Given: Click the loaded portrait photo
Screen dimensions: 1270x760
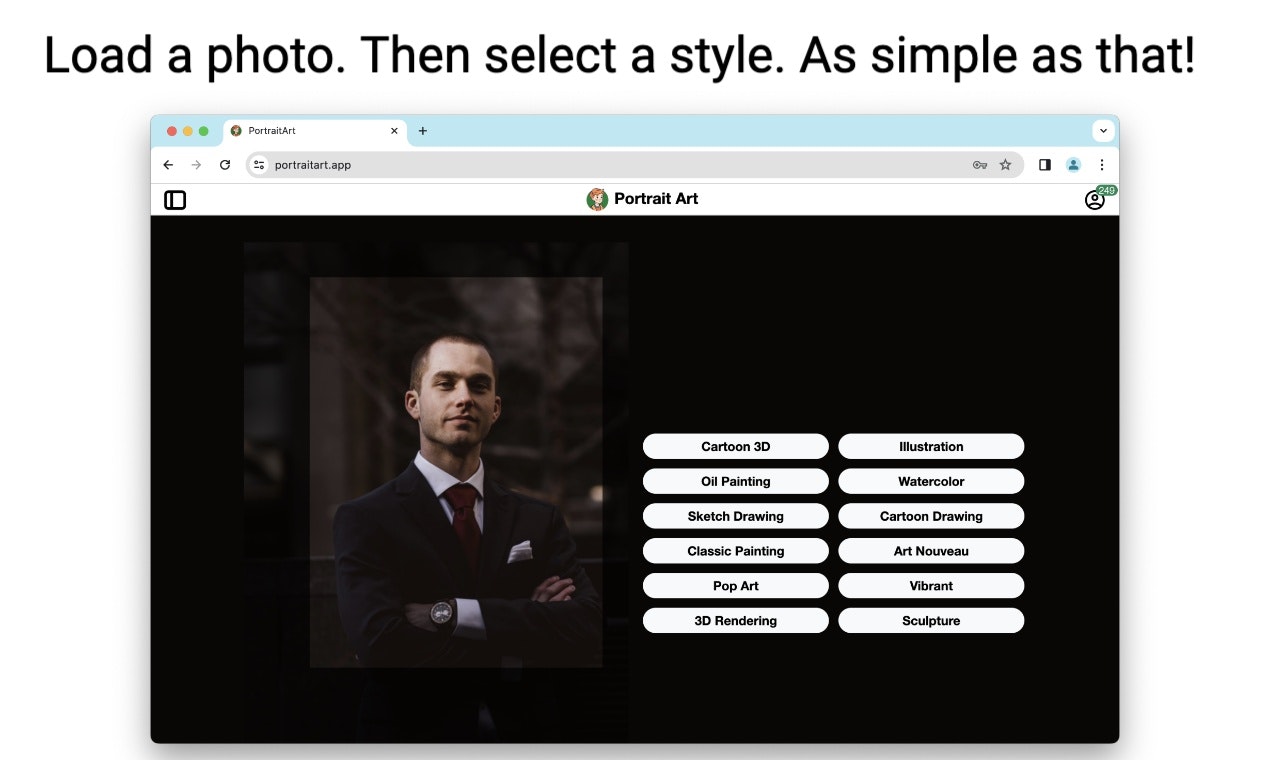Looking at the screenshot, I should pos(456,472).
